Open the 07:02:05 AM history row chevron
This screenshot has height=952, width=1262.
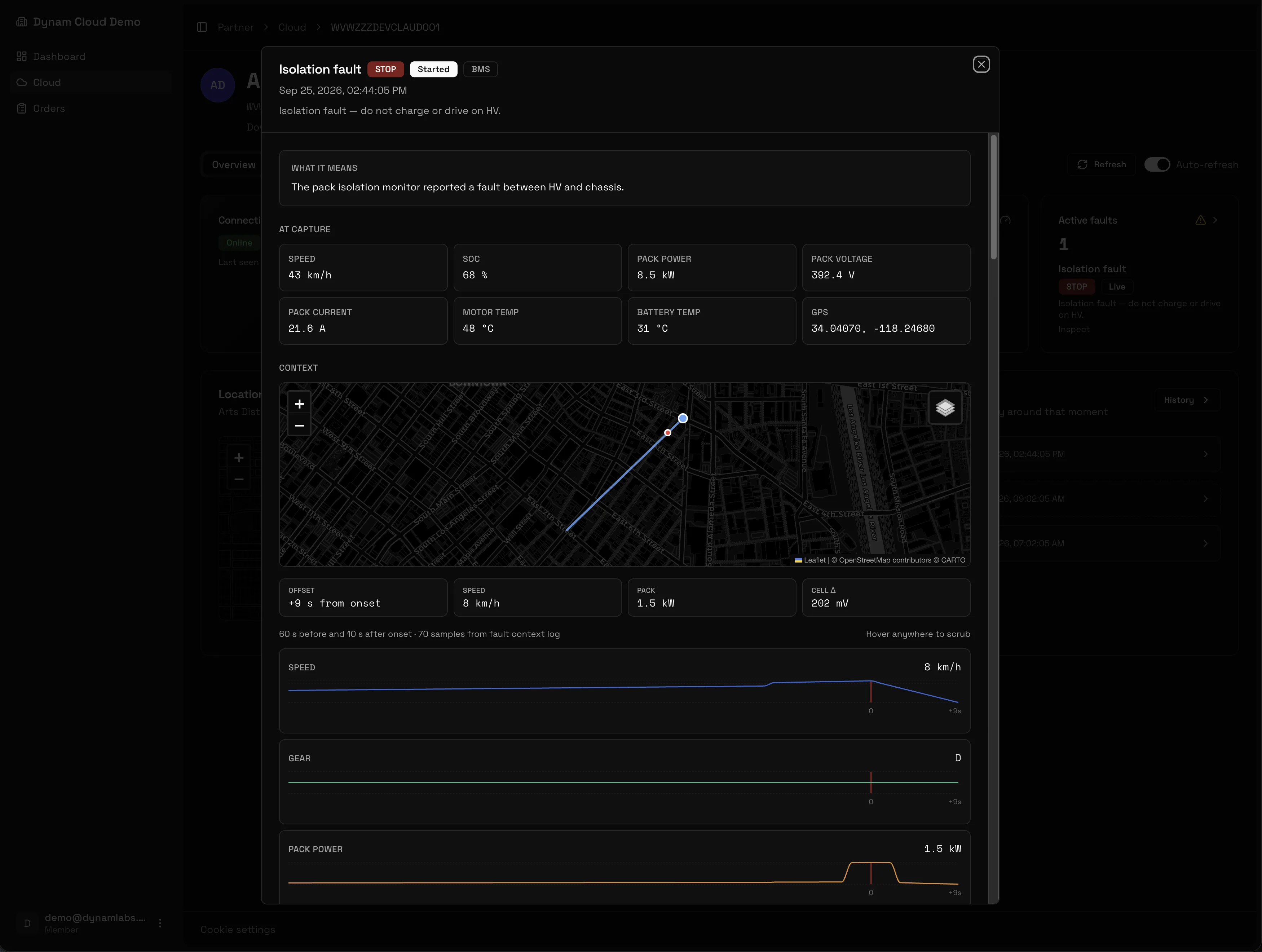pyautogui.click(x=1205, y=543)
